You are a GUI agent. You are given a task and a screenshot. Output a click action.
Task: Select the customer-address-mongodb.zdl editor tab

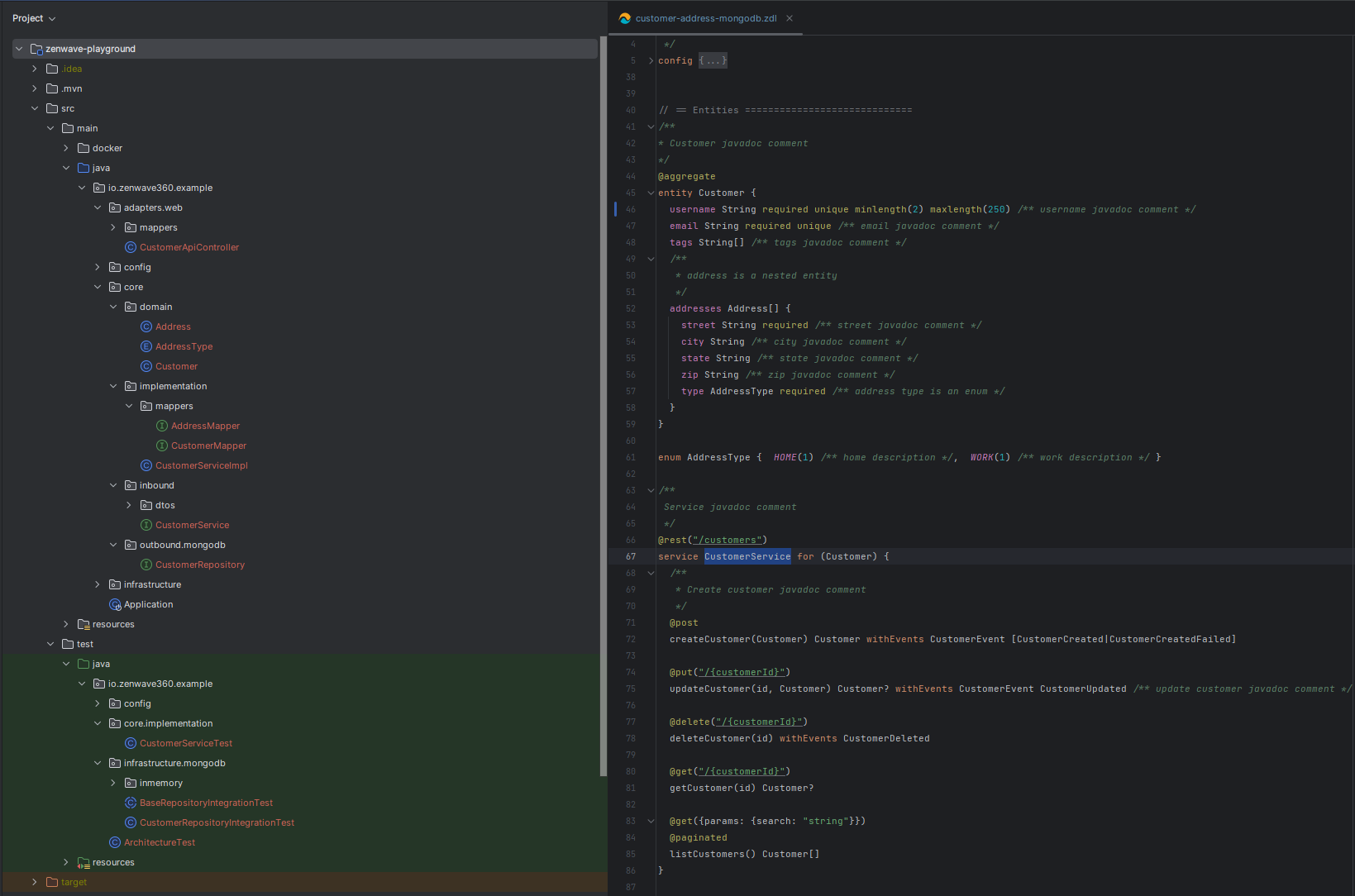coord(705,18)
